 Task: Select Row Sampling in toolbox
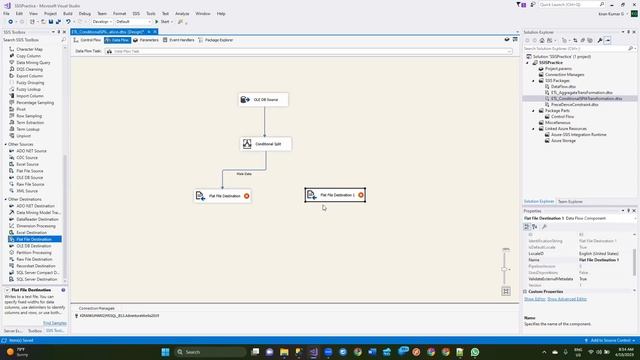tap(29, 116)
